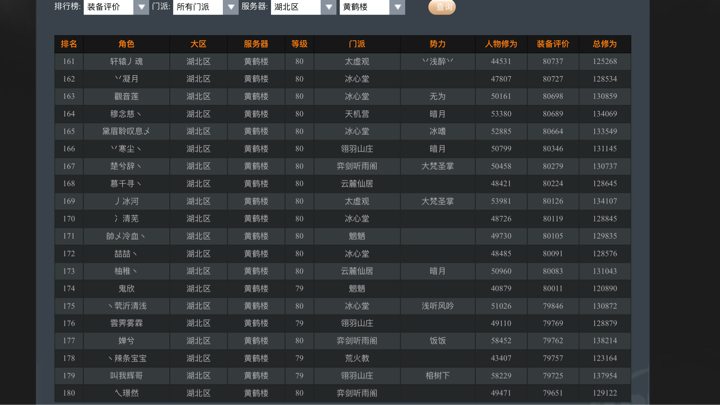Select character name 辣条宝宝
Screen dimensions: 720x405
click(128, 358)
